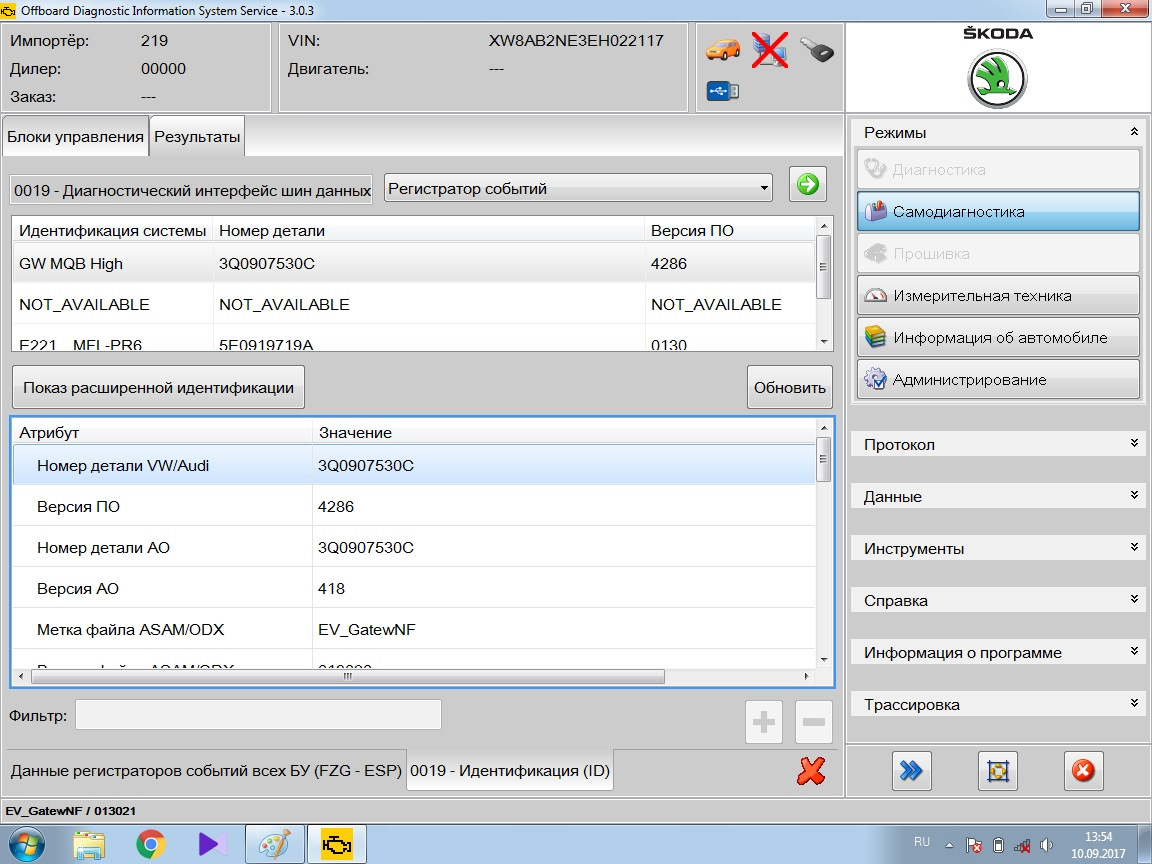Click the gray plus add filter button
Screen dimensions: 1152x864
click(x=763, y=722)
